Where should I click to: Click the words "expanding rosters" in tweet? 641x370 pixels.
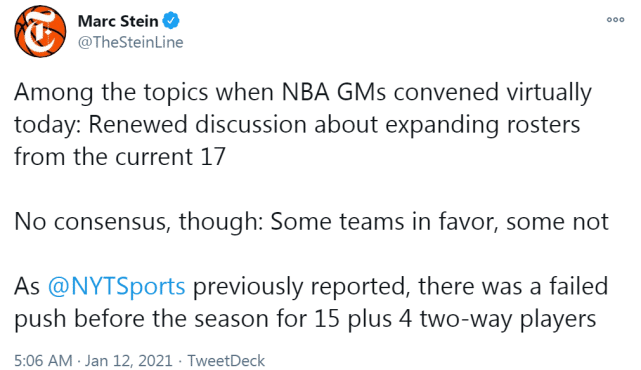click(482, 124)
